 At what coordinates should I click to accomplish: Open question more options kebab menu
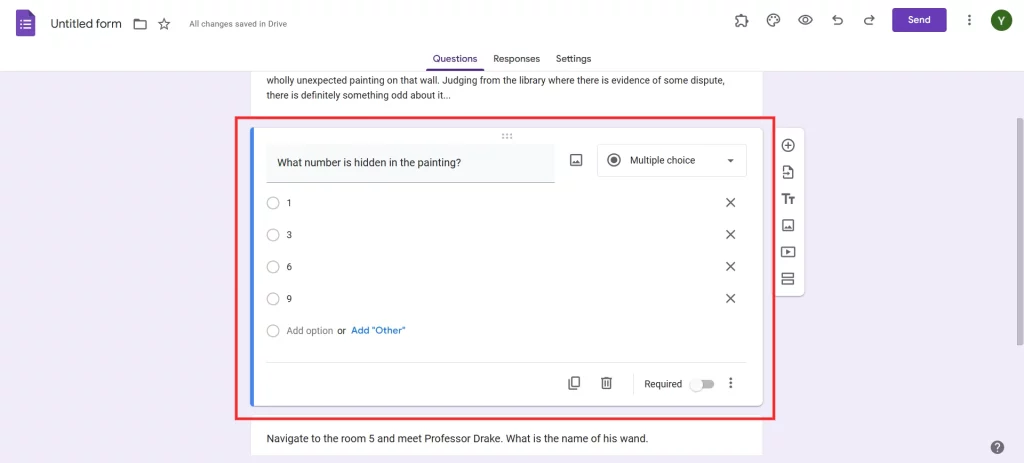tap(731, 383)
